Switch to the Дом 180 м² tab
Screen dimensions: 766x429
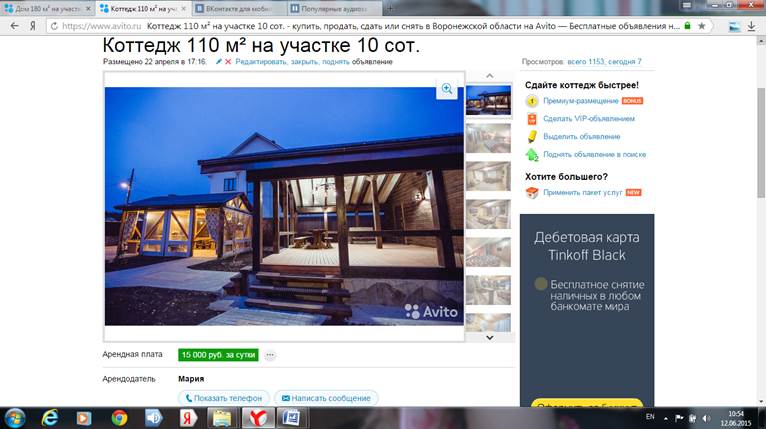[47, 9]
